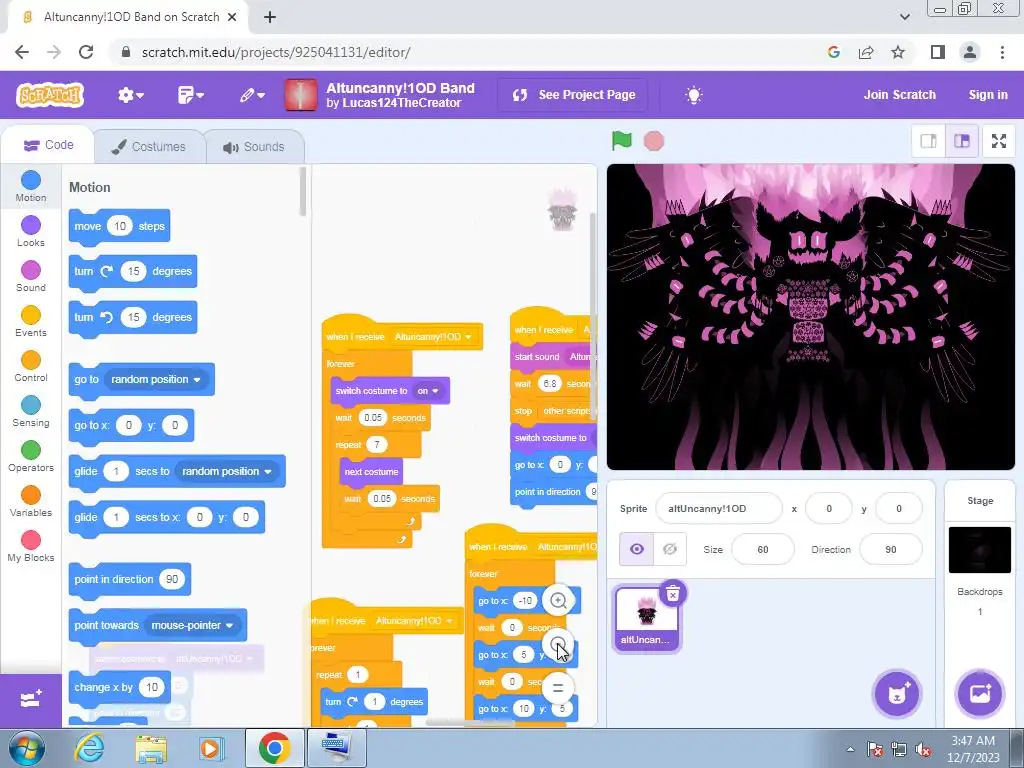This screenshot has width=1024, height=768.
Task: Click the red stop sign button
Action: pyautogui.click(x=654, y=140)
